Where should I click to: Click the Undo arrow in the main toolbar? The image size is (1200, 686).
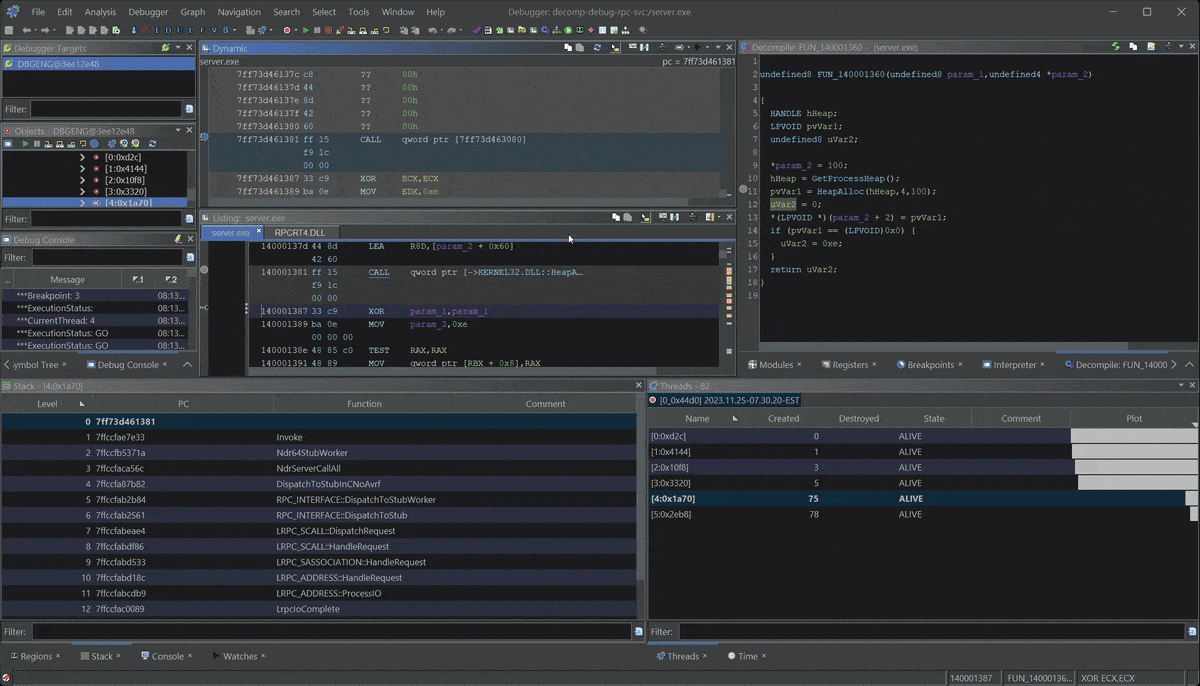coord(432,30)
